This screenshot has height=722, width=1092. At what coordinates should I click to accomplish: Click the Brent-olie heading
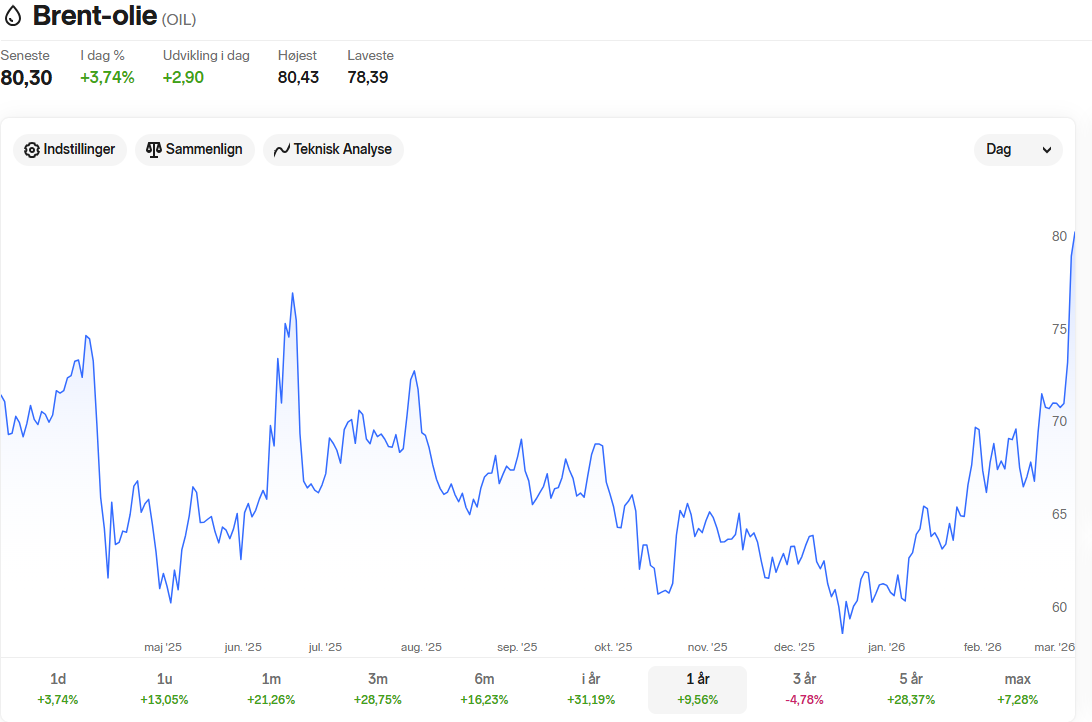coord(95,16)
